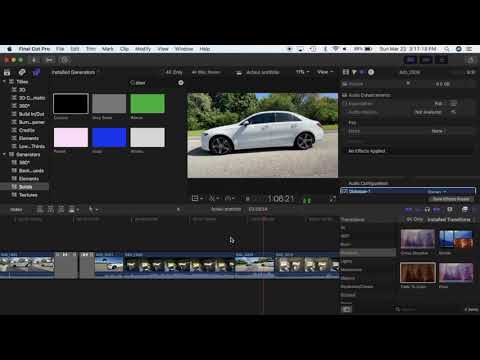Open the timeline Index button

[16, 210]
